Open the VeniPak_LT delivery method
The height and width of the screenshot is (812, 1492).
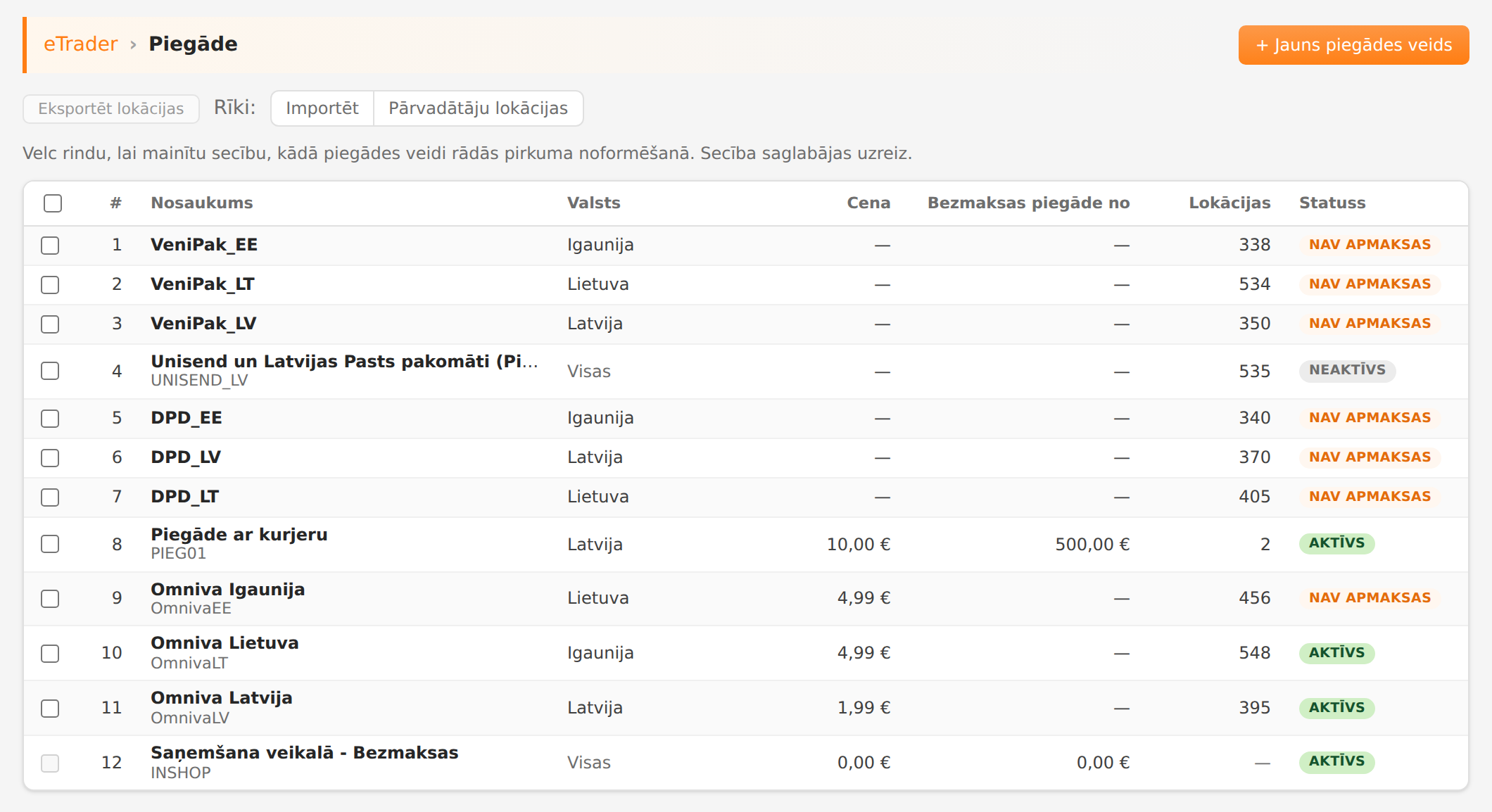[203, 284]
